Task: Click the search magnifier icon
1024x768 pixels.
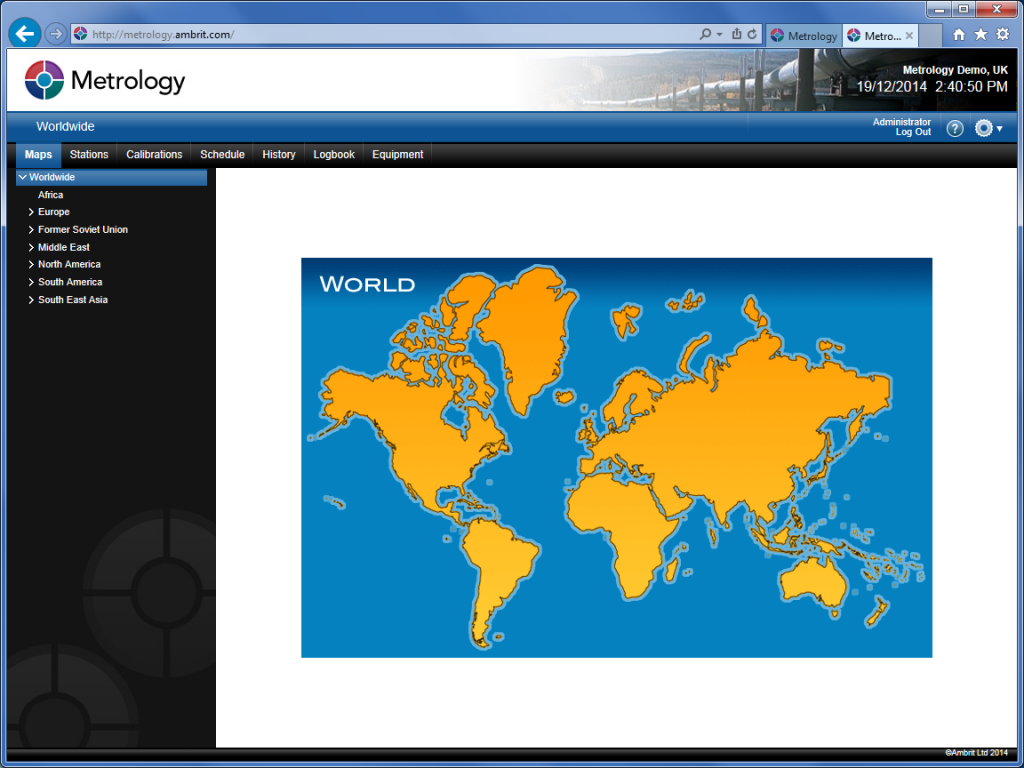Action: (x=706, y=33)
